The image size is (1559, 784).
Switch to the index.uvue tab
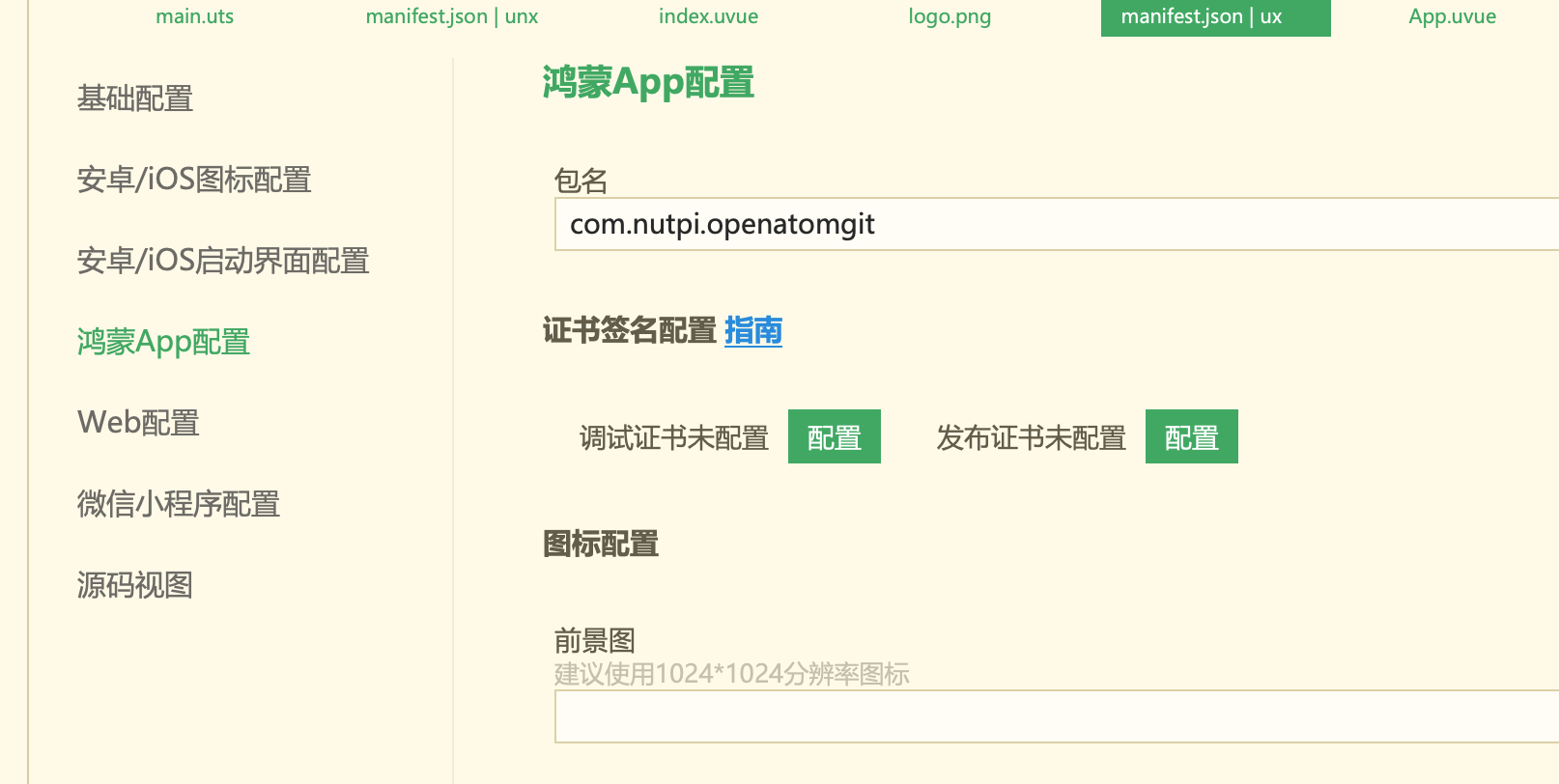pos(708,16)
